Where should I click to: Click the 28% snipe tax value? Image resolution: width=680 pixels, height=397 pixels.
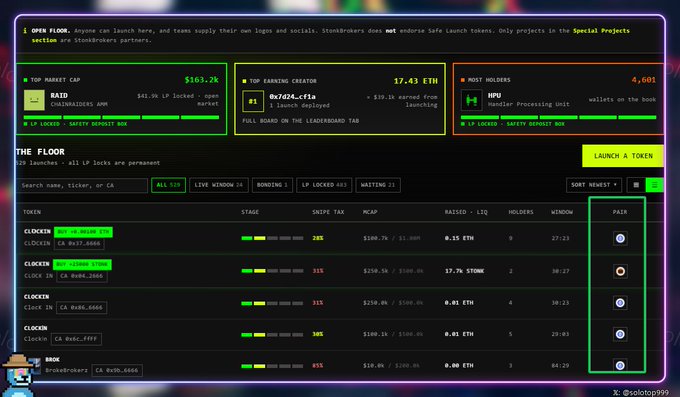tap(317, 238)
